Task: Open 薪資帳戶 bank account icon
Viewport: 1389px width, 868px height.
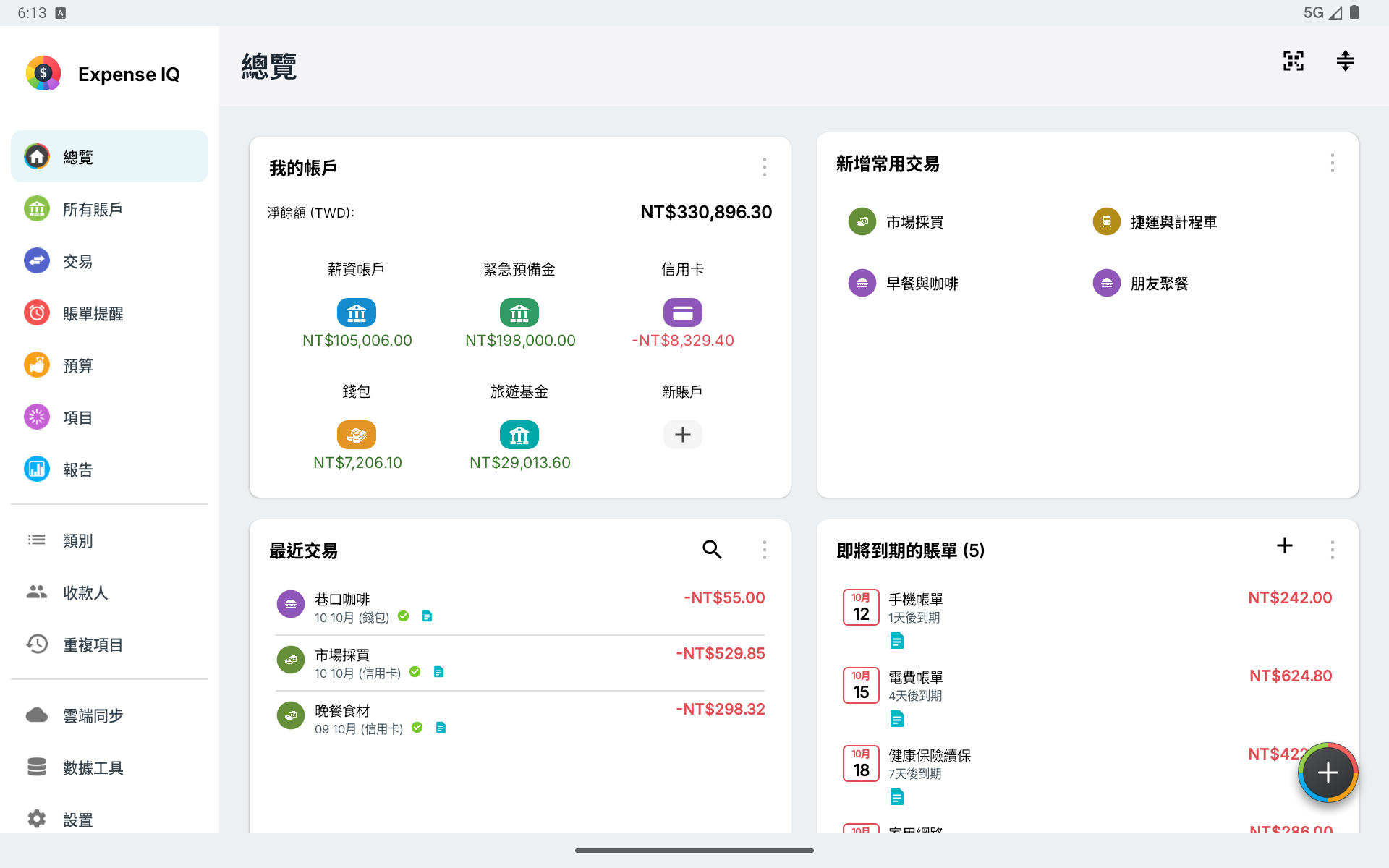Action: click(x=357, y=312)
